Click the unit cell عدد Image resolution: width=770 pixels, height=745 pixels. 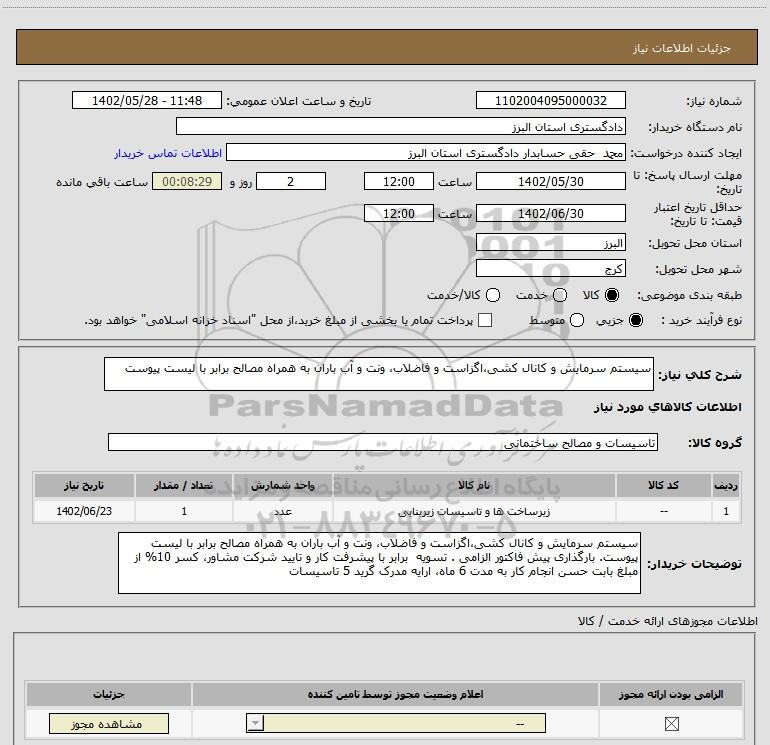(283, 511)
